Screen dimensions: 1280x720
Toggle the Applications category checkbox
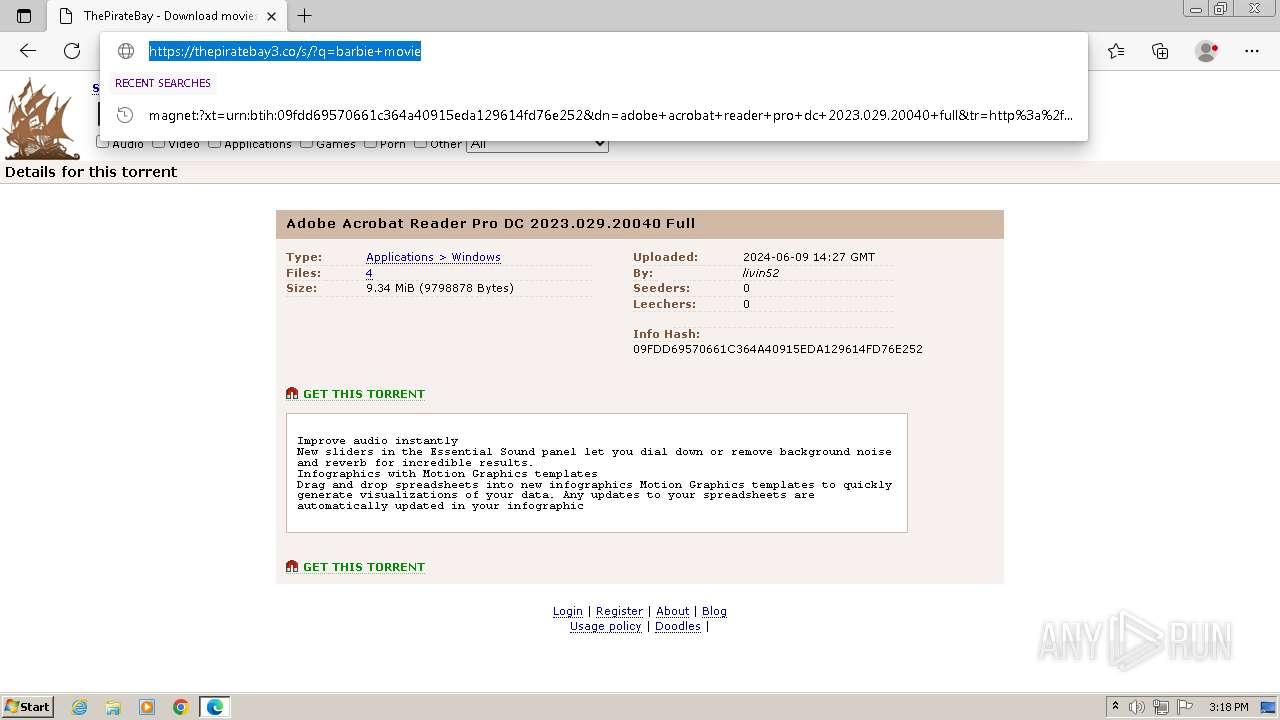[214, 143]
